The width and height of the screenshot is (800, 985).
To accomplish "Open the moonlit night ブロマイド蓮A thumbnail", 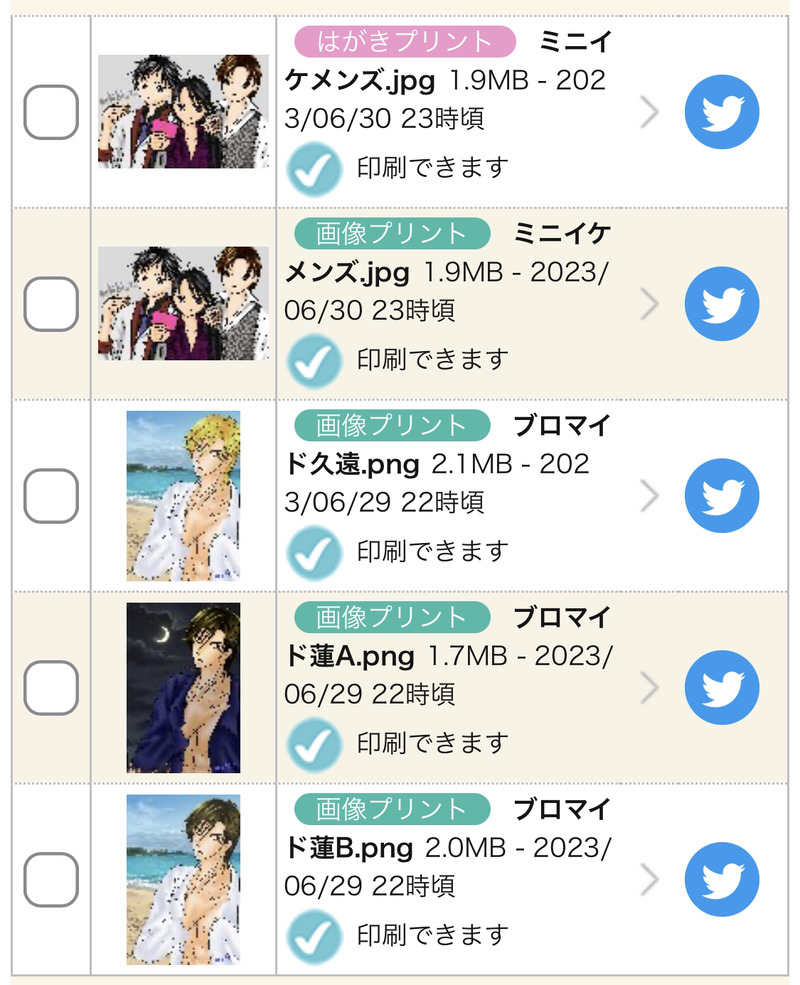I will [x=183, y=688].
